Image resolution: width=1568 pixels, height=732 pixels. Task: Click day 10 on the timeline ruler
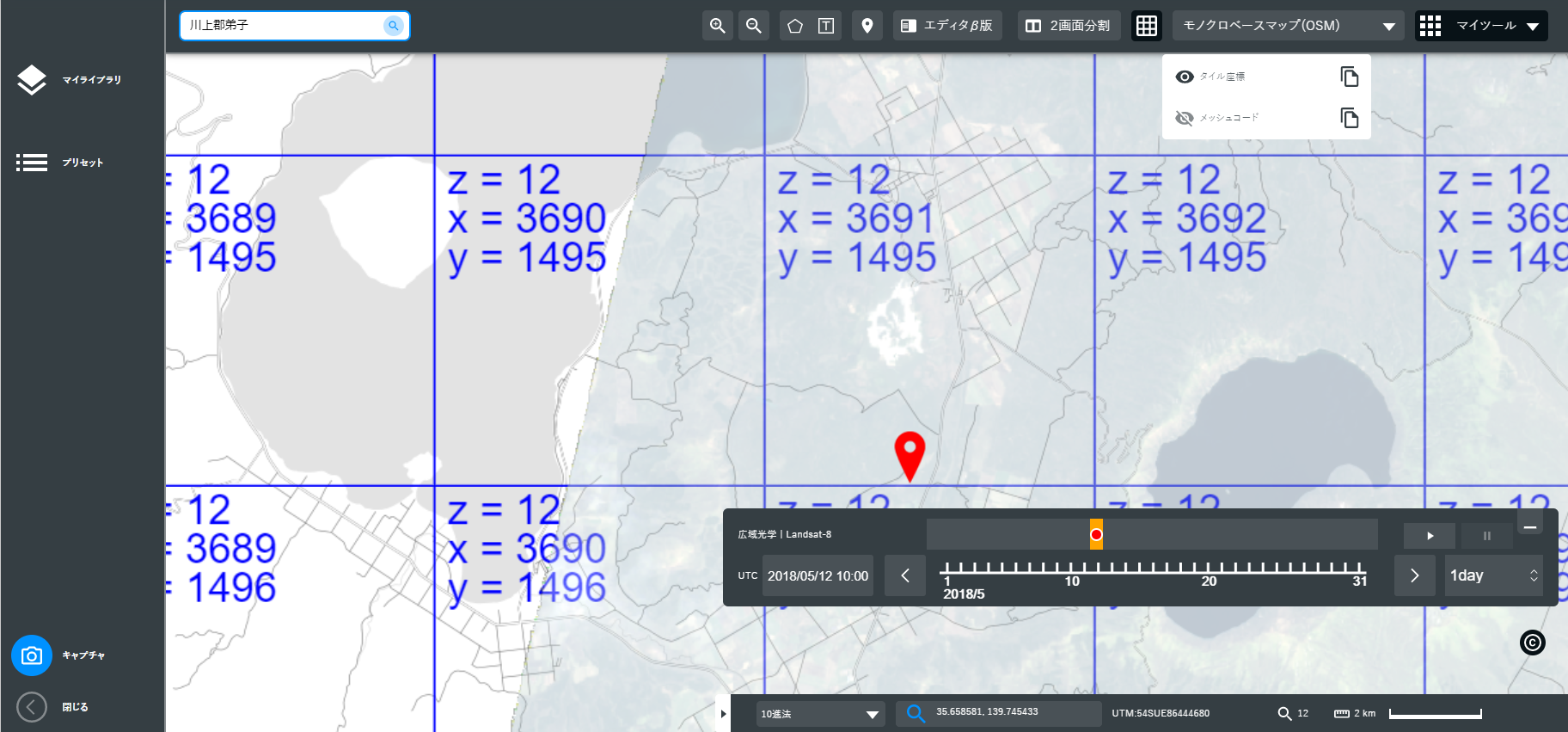(x=1072, y=581)
